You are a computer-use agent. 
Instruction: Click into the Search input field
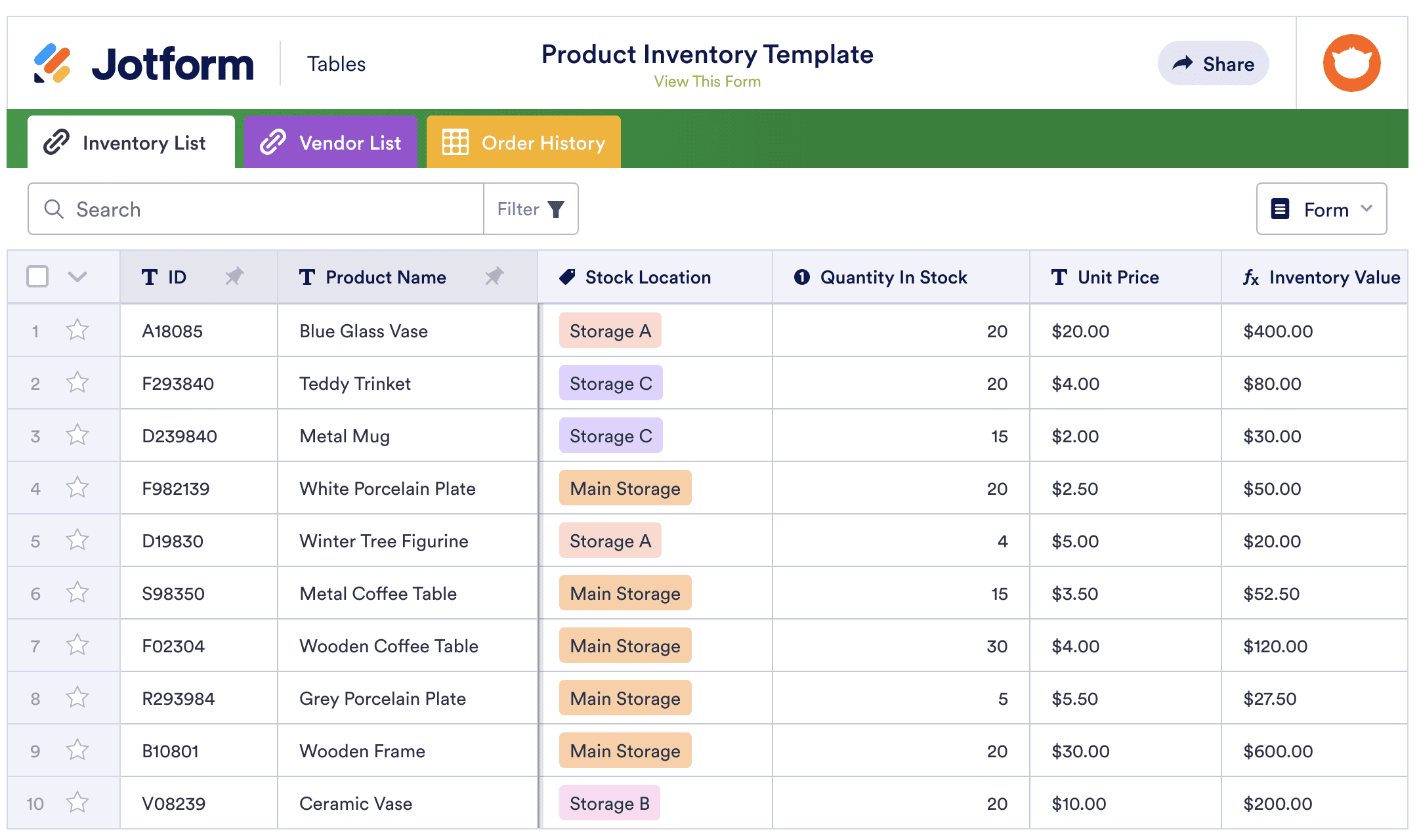pos(276,209)
